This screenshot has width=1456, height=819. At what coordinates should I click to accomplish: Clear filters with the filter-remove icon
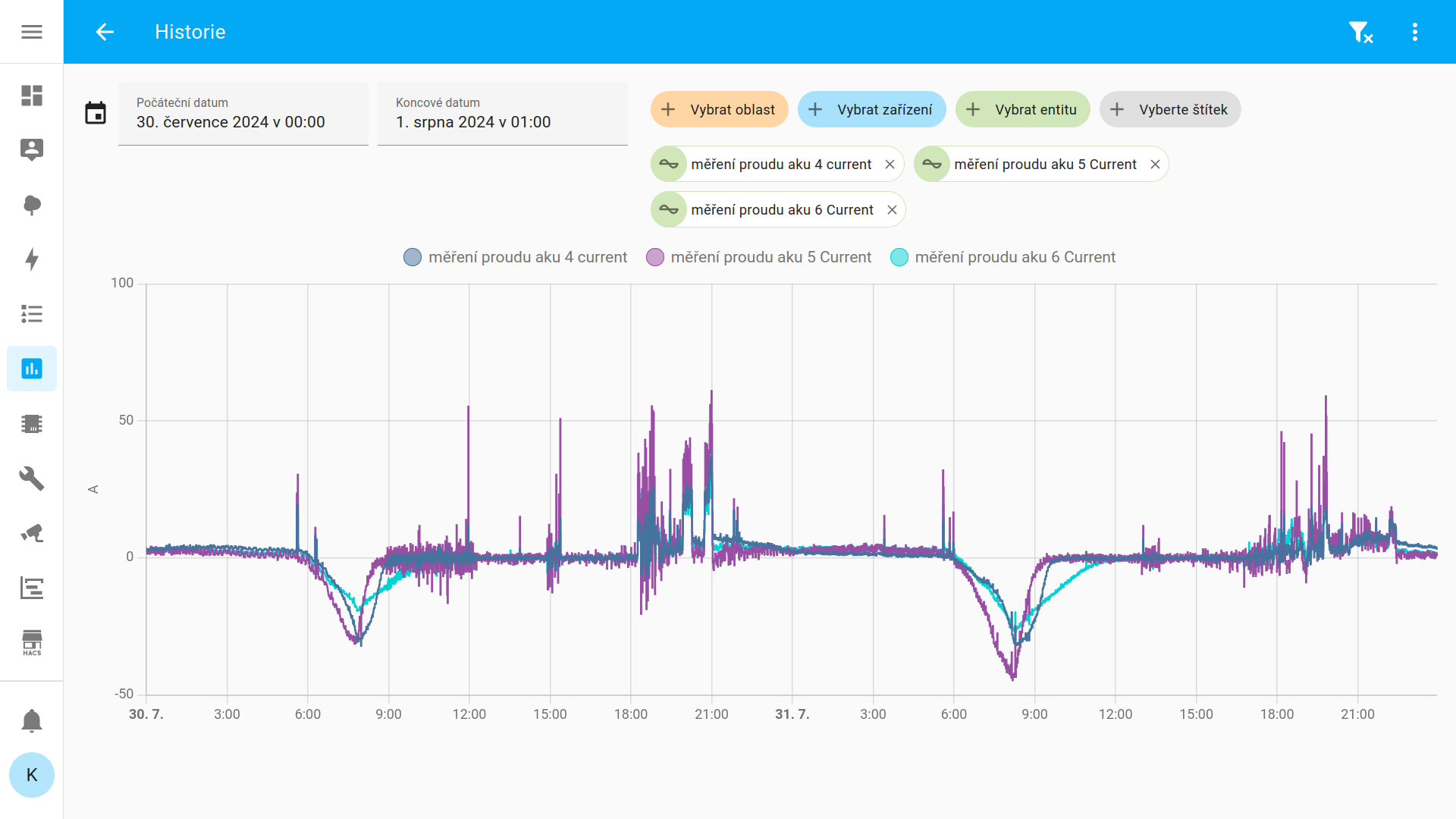(x=1360, y=32)
